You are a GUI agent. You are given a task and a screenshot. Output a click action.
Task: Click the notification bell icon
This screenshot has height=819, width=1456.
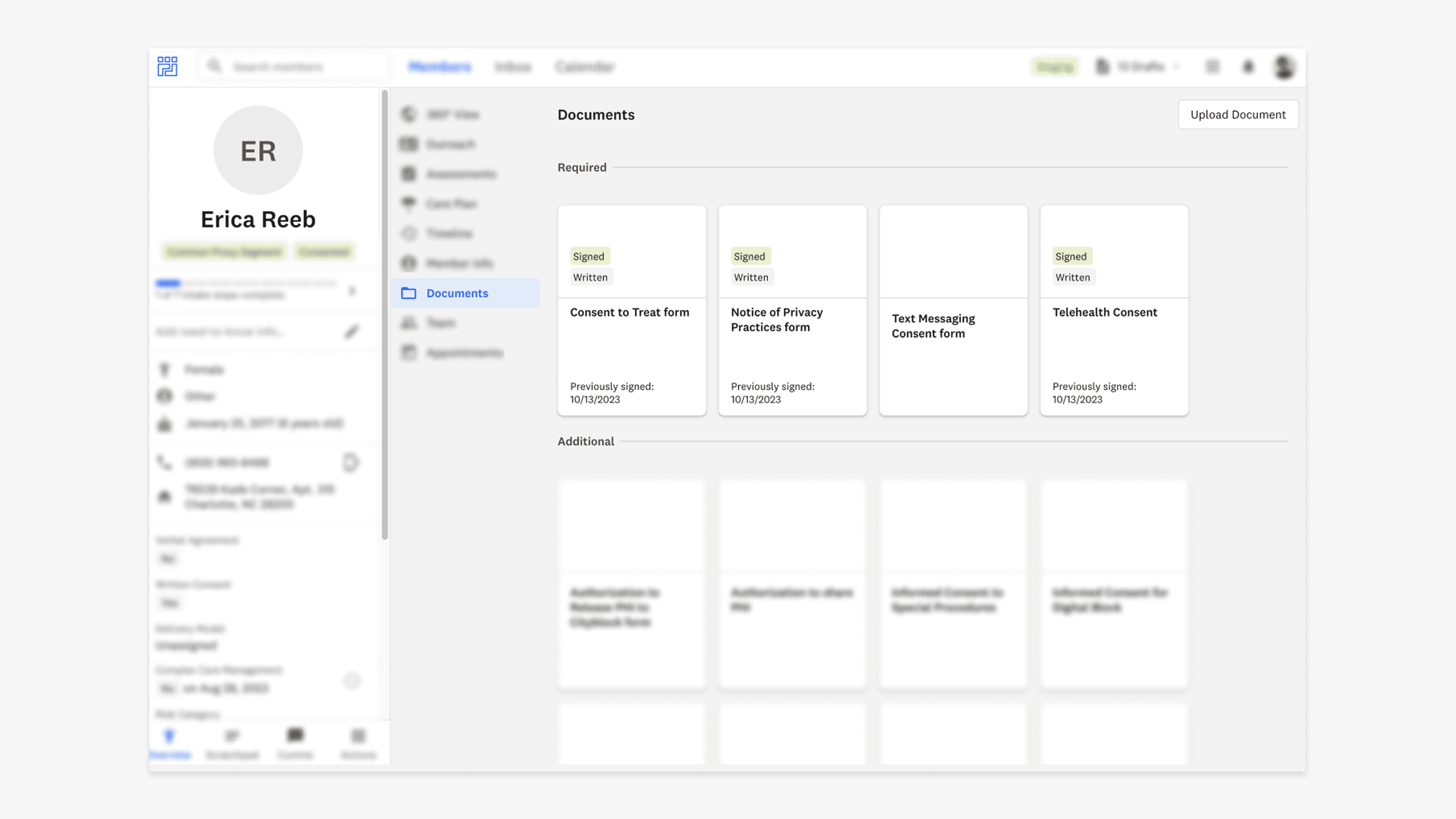(x=1248, y=67)
